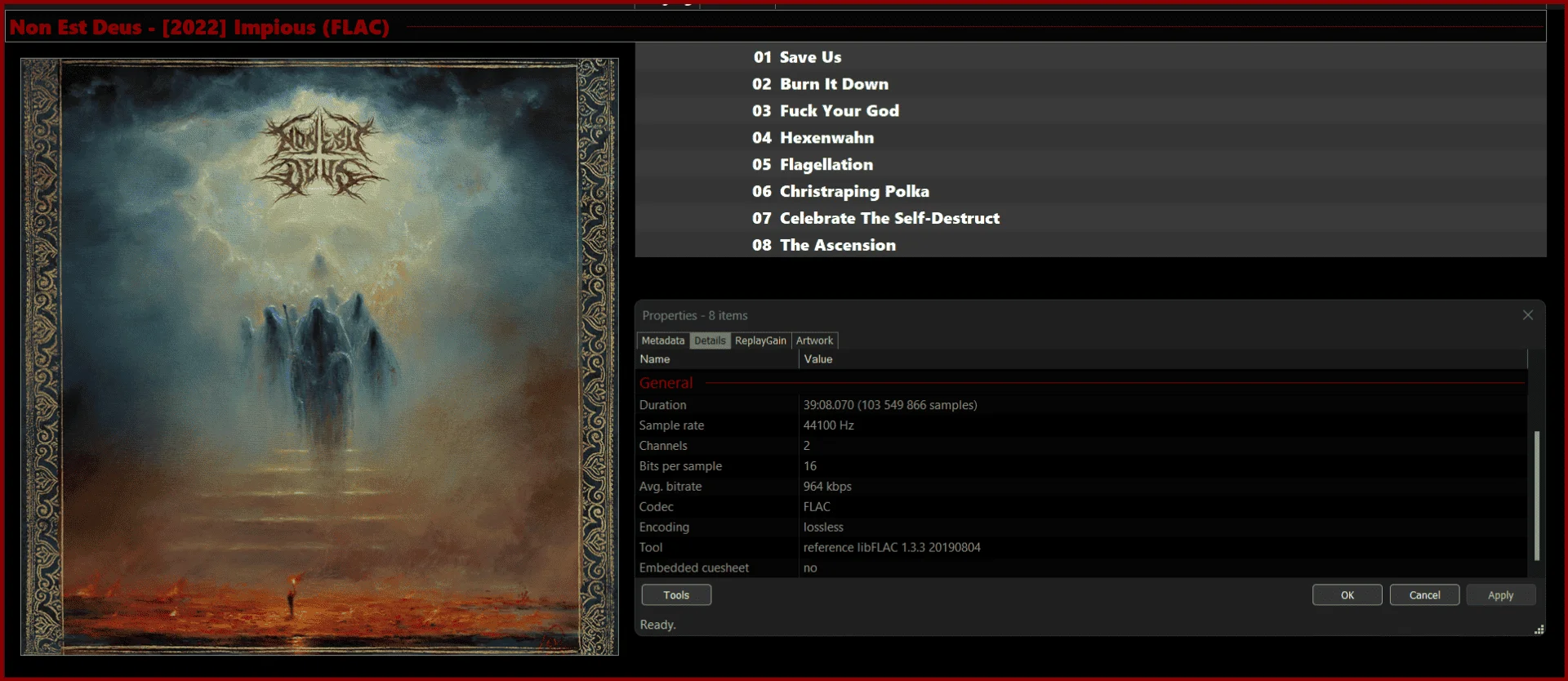The height and width of the screenshot is (681, 1568).
Task: Select track 01 Save Us
Action: 1090,57
